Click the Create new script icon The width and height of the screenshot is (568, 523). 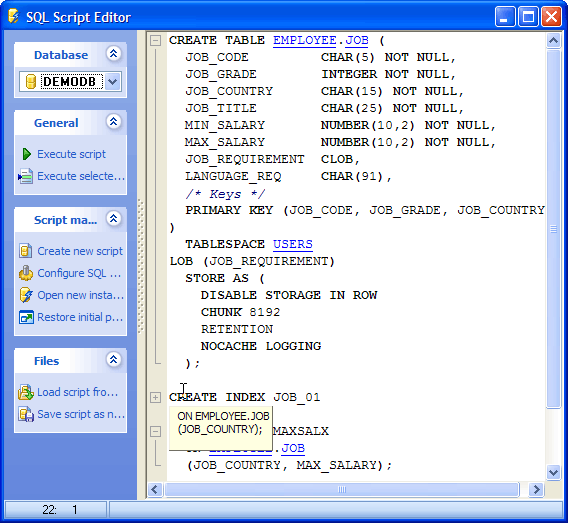tap(26, 251)
